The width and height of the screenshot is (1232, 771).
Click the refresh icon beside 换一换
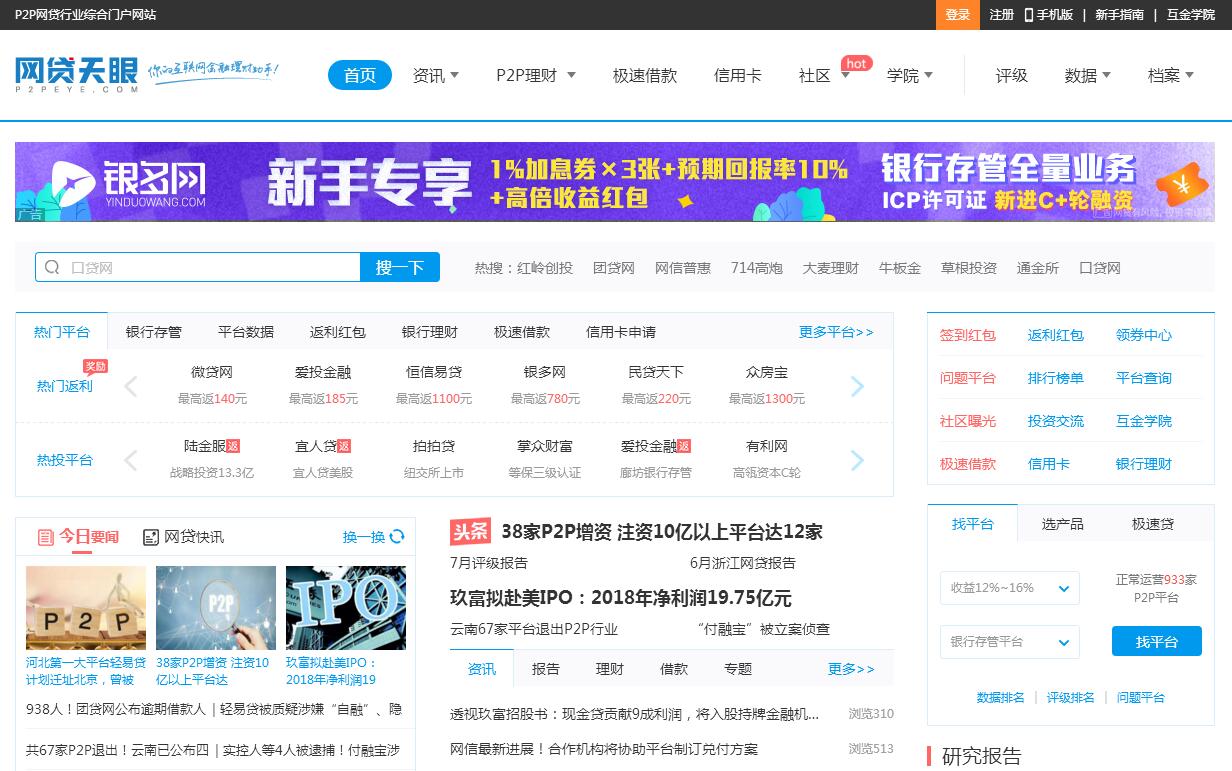click(397, 537)
